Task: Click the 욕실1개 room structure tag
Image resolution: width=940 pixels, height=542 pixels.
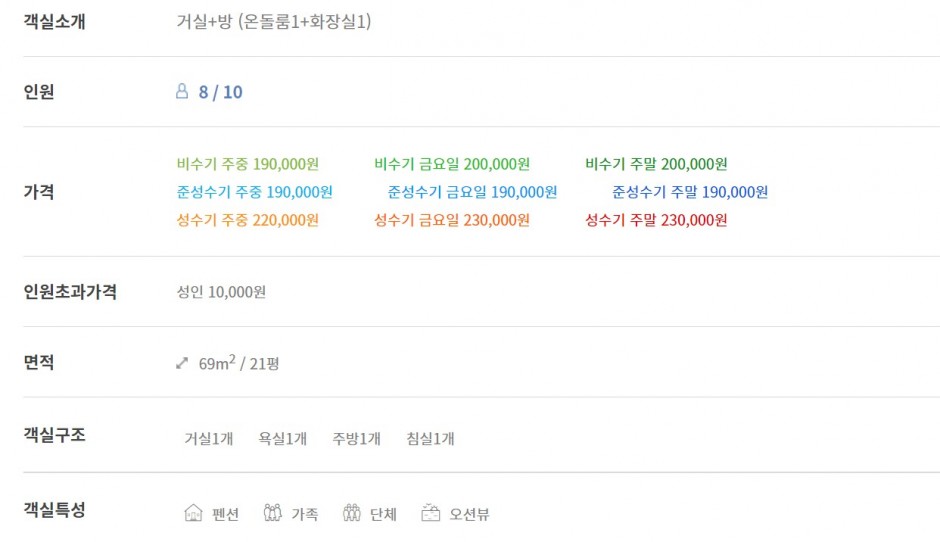Action: pyautogui.click(x=282, y=438)
